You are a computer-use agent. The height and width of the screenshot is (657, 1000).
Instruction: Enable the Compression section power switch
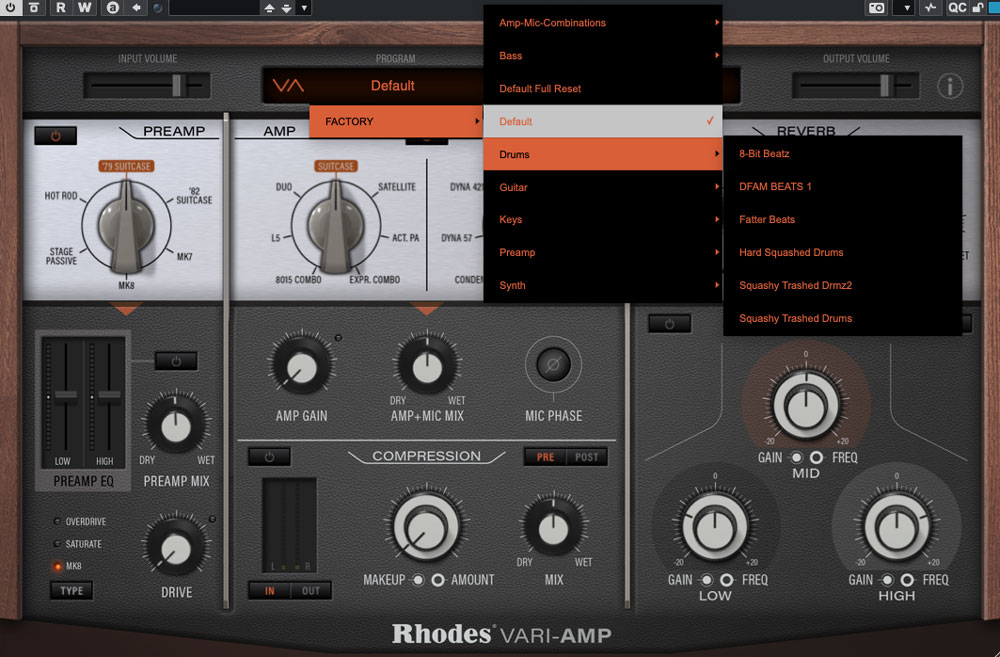coord(268,455)
